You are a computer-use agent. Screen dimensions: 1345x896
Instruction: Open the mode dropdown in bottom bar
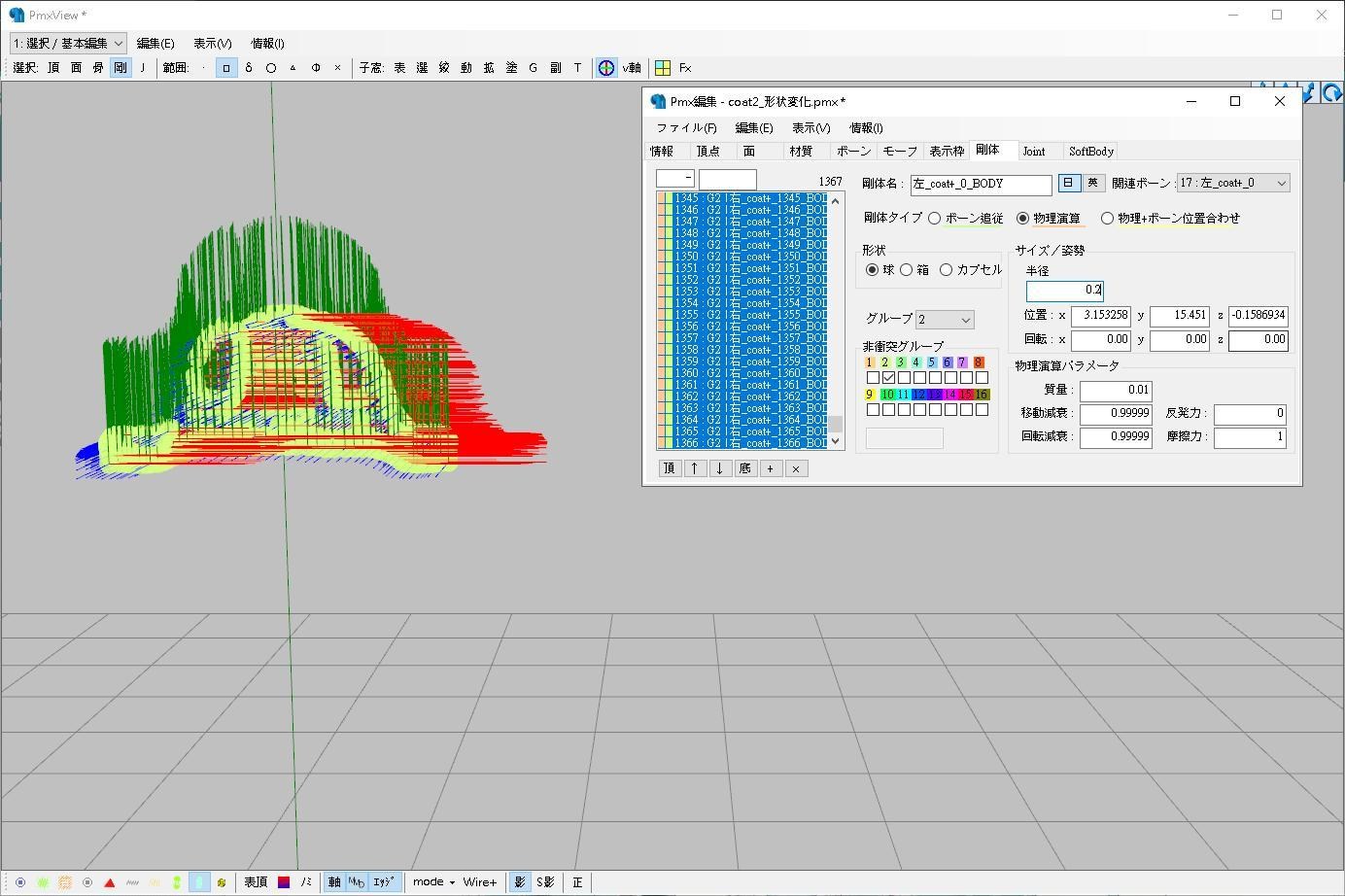(x=433, y=882)
